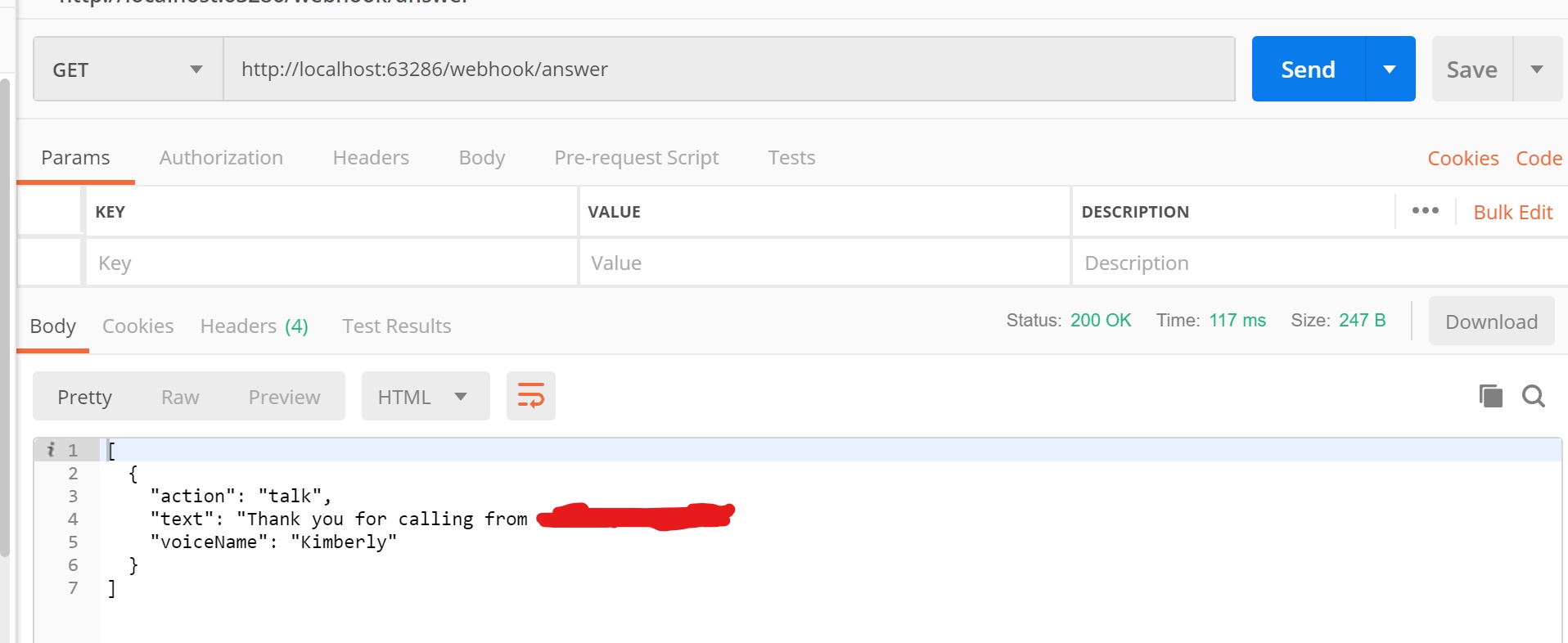Open the three-dots column options menu

(1426, 211)
